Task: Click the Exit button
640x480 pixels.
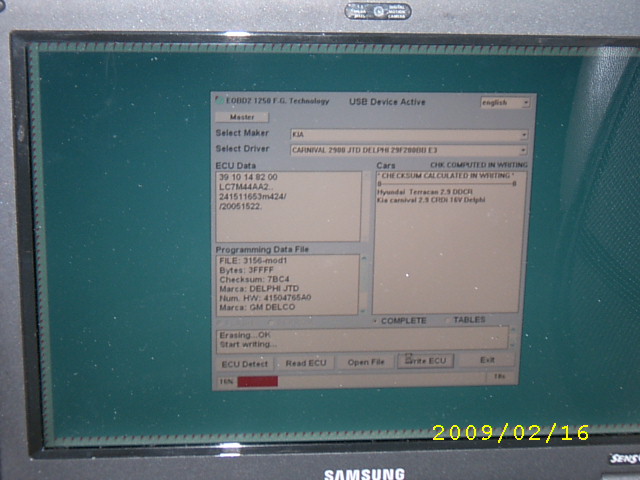Action: pos(487,360)
